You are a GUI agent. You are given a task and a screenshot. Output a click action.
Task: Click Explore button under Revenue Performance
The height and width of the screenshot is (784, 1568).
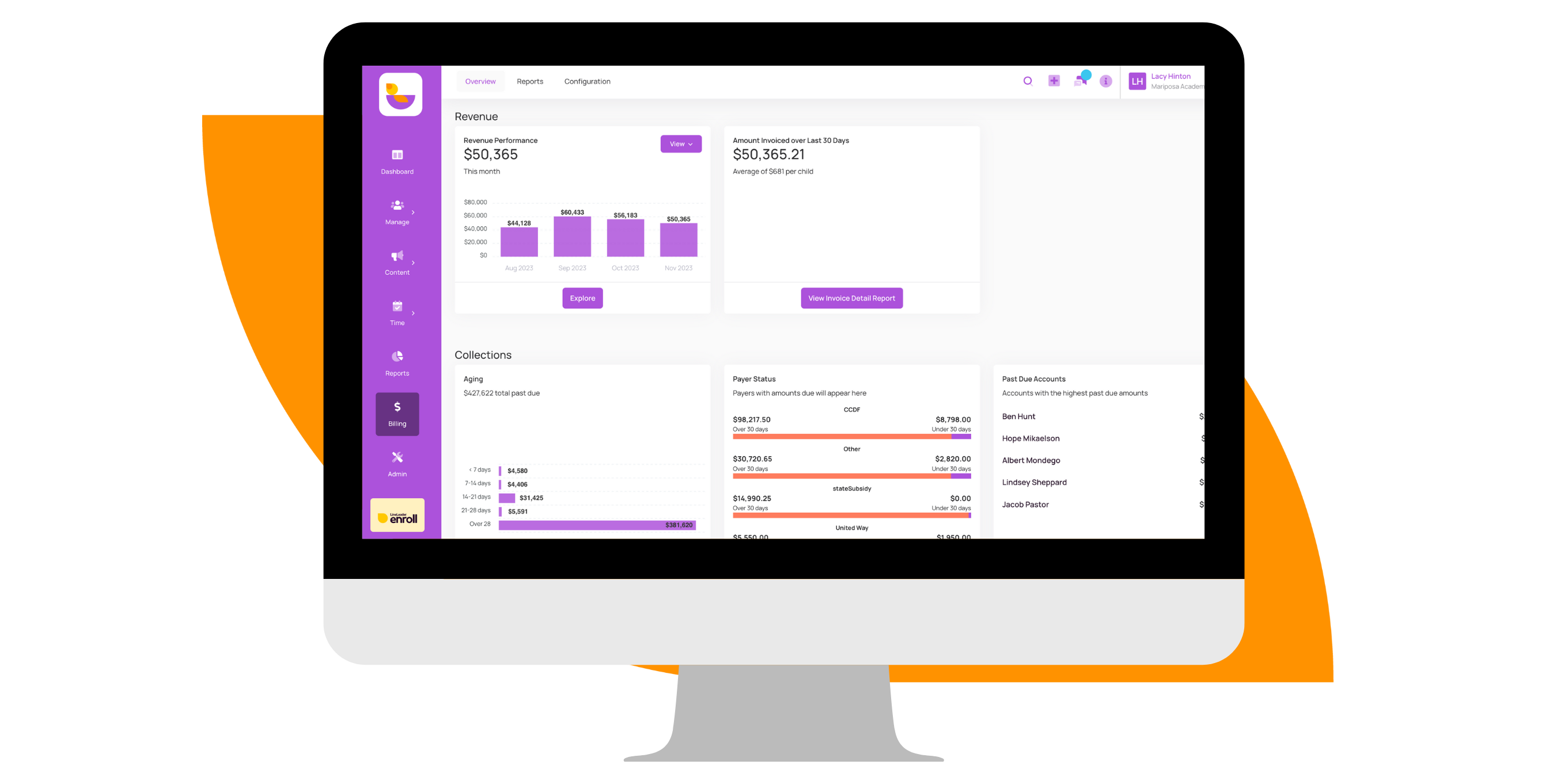point(583,298)
